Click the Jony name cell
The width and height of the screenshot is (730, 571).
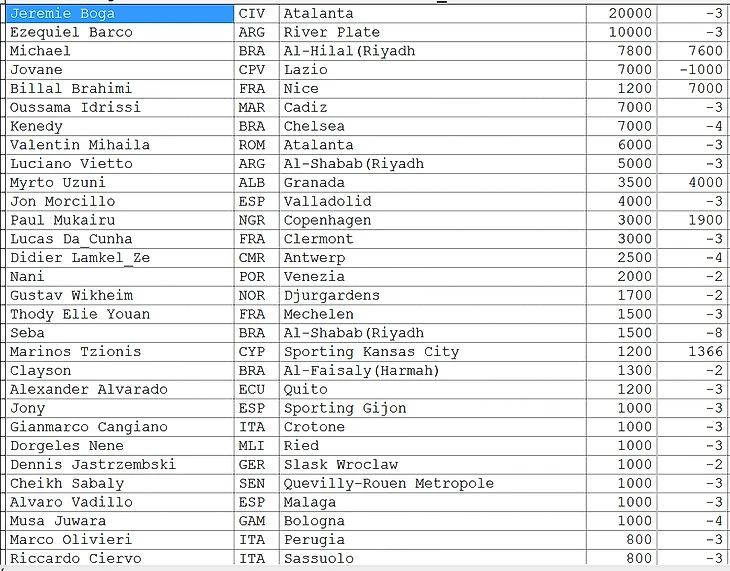(x=120, y=408)
